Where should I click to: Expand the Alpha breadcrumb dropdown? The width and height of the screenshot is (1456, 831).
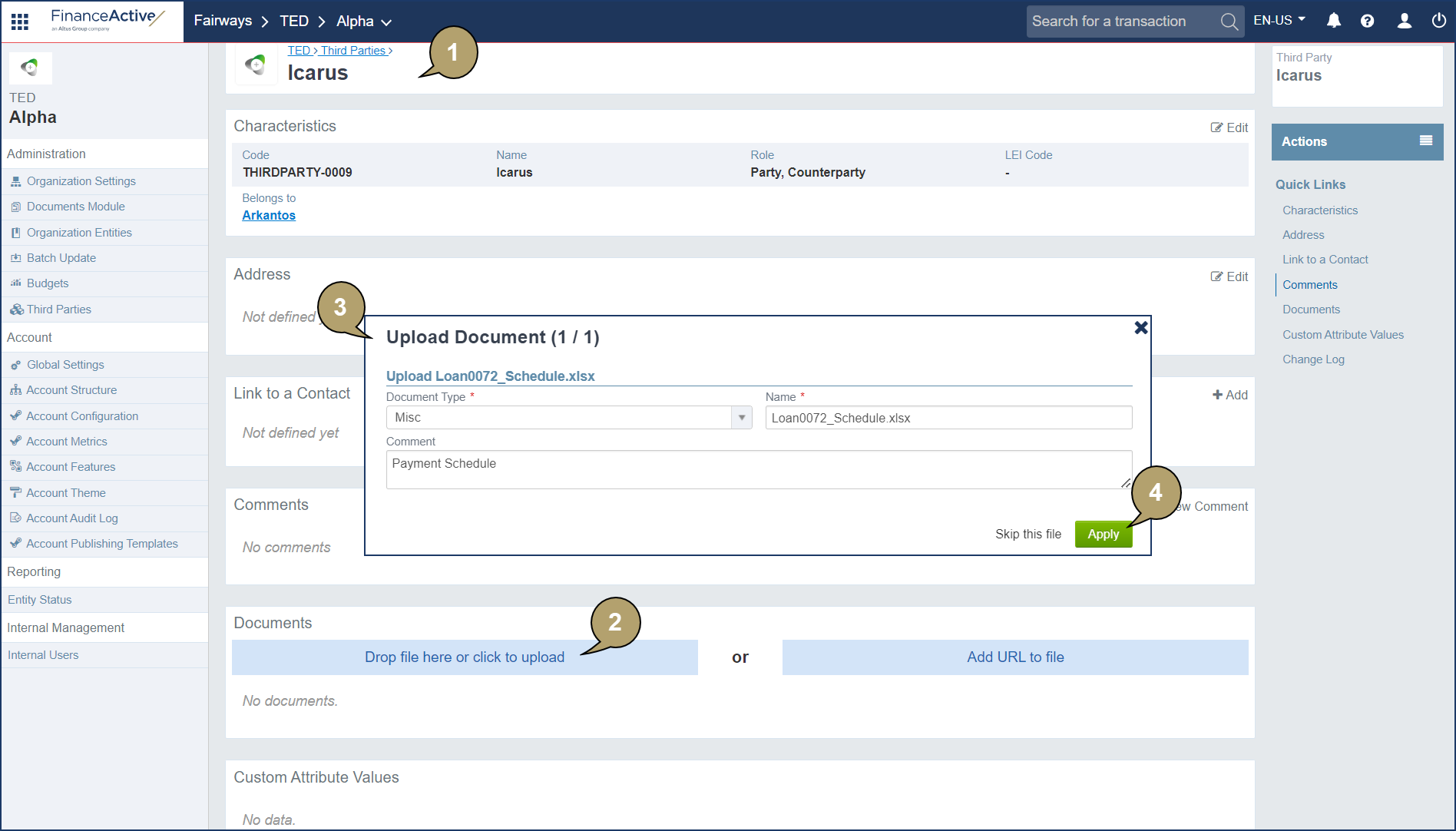(386, 22)
